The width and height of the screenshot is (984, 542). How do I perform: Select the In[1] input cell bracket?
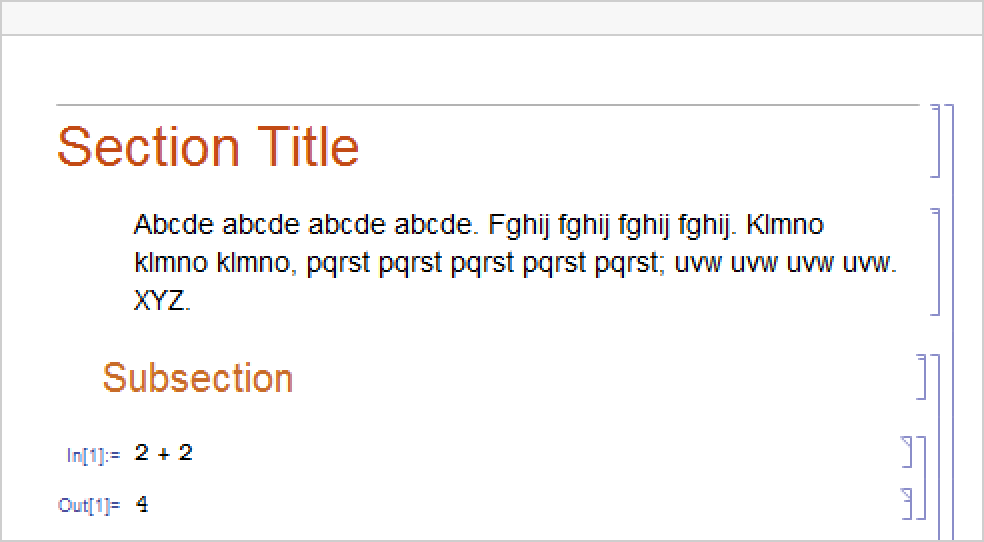909,452
